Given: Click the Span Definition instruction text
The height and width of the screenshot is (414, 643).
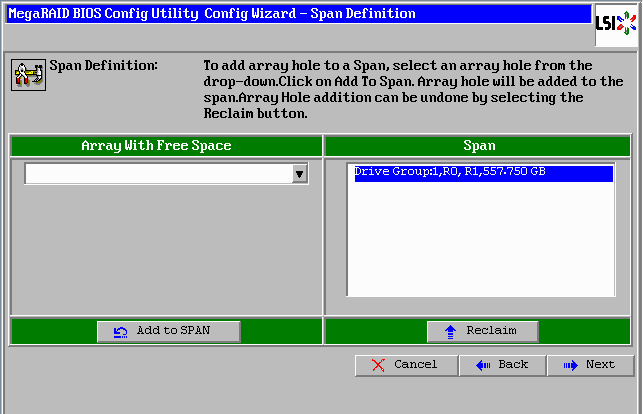Looking at the screenshot, I should click(397, 90).
